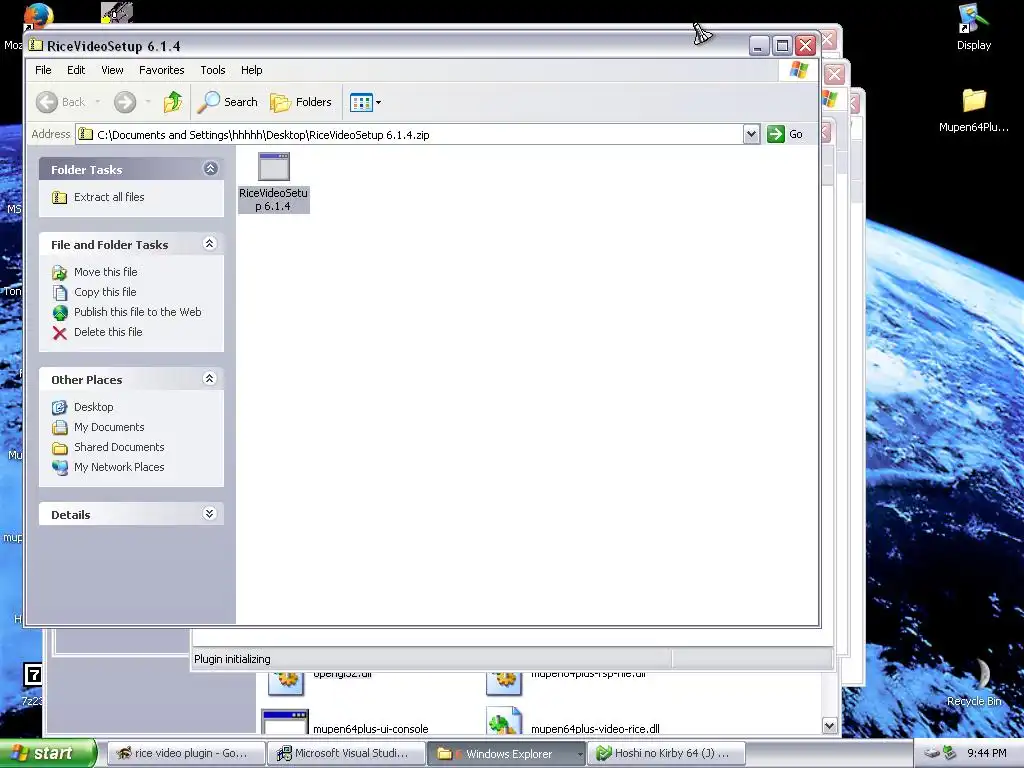This screenshot has width=1024, height=768.
Task: Open Shared Documents in Other Places
Action: 119,447
